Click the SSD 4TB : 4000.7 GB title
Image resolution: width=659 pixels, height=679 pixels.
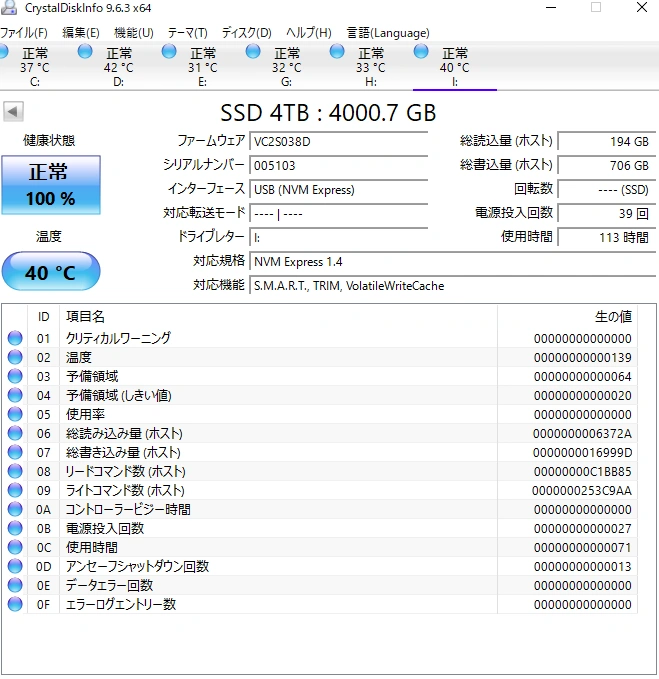point(328,113)
